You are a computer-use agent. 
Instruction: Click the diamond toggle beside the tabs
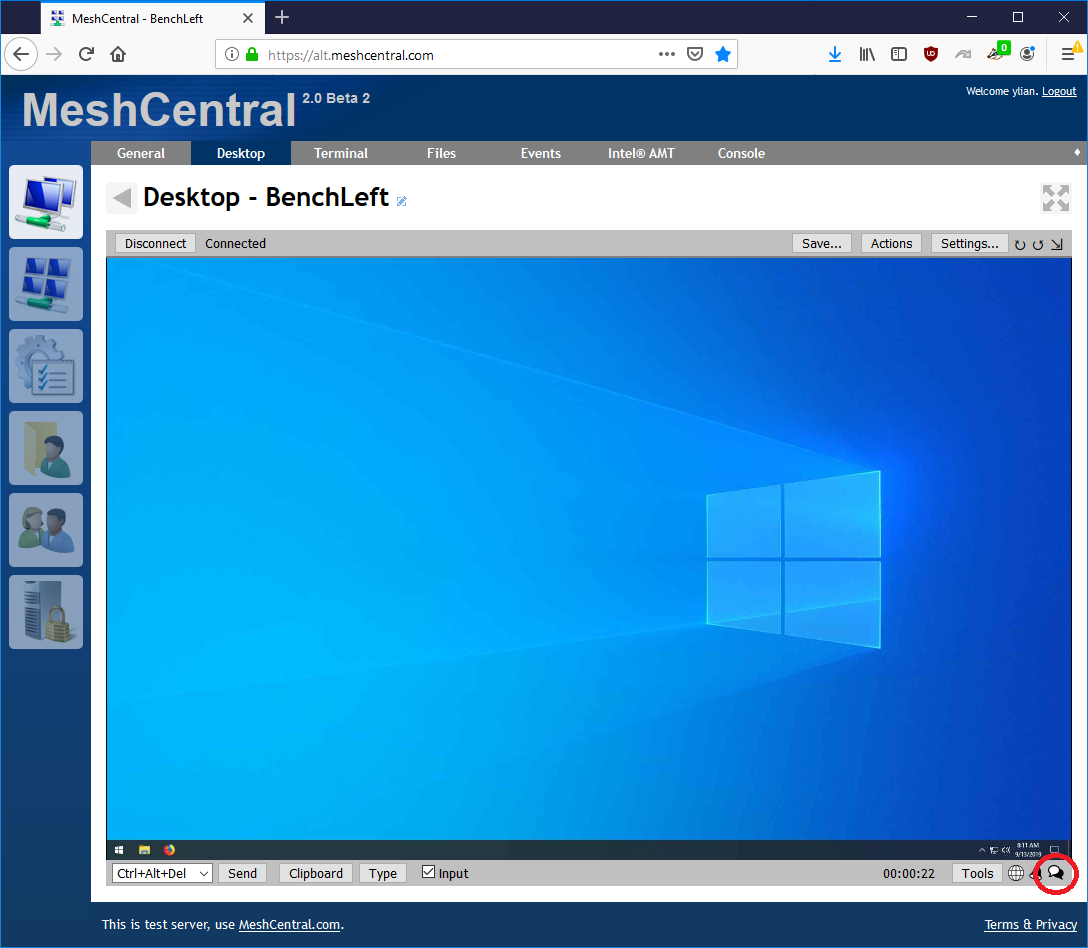(x=1077, y=152)
